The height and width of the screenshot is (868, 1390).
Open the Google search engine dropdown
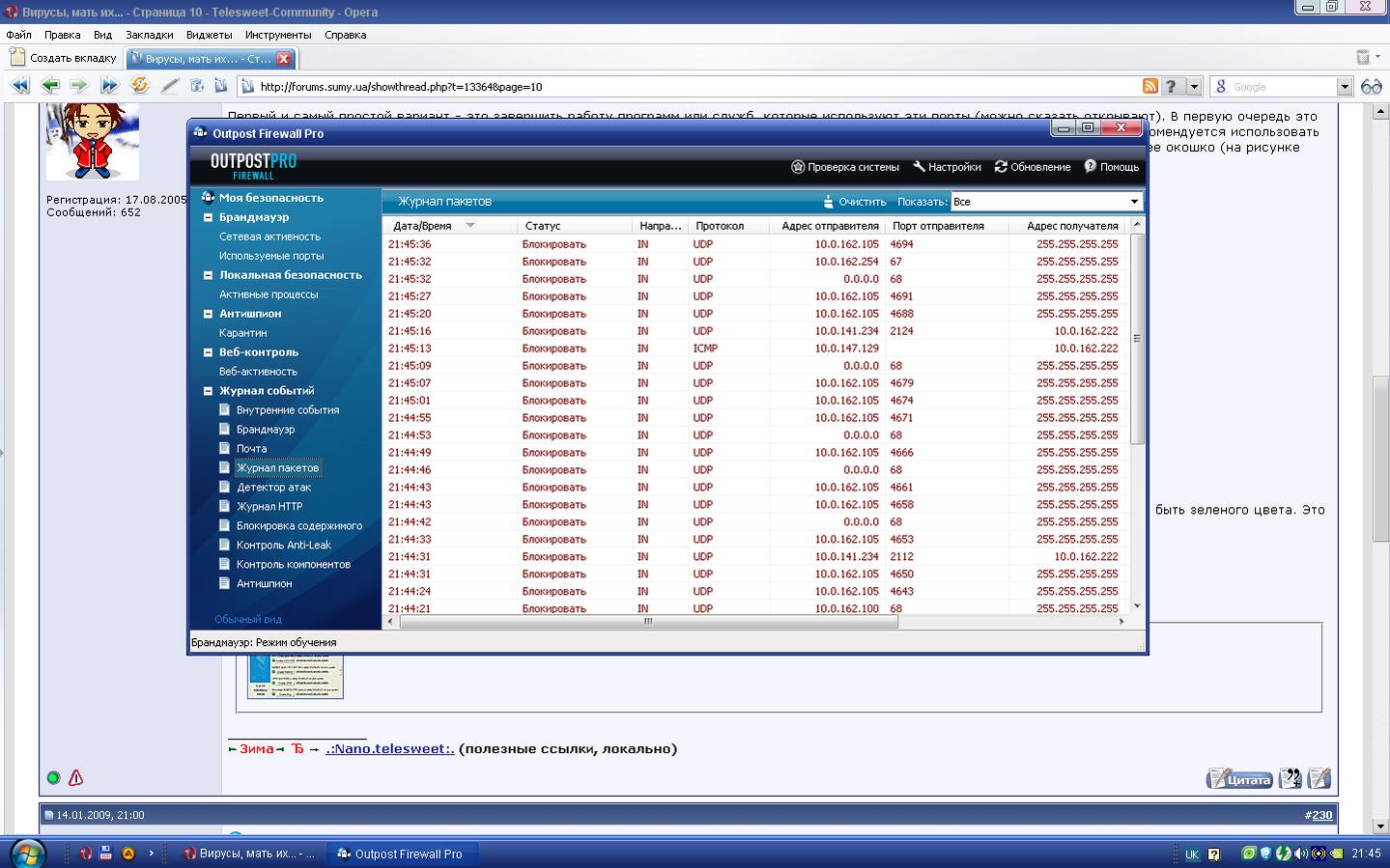1344,87
